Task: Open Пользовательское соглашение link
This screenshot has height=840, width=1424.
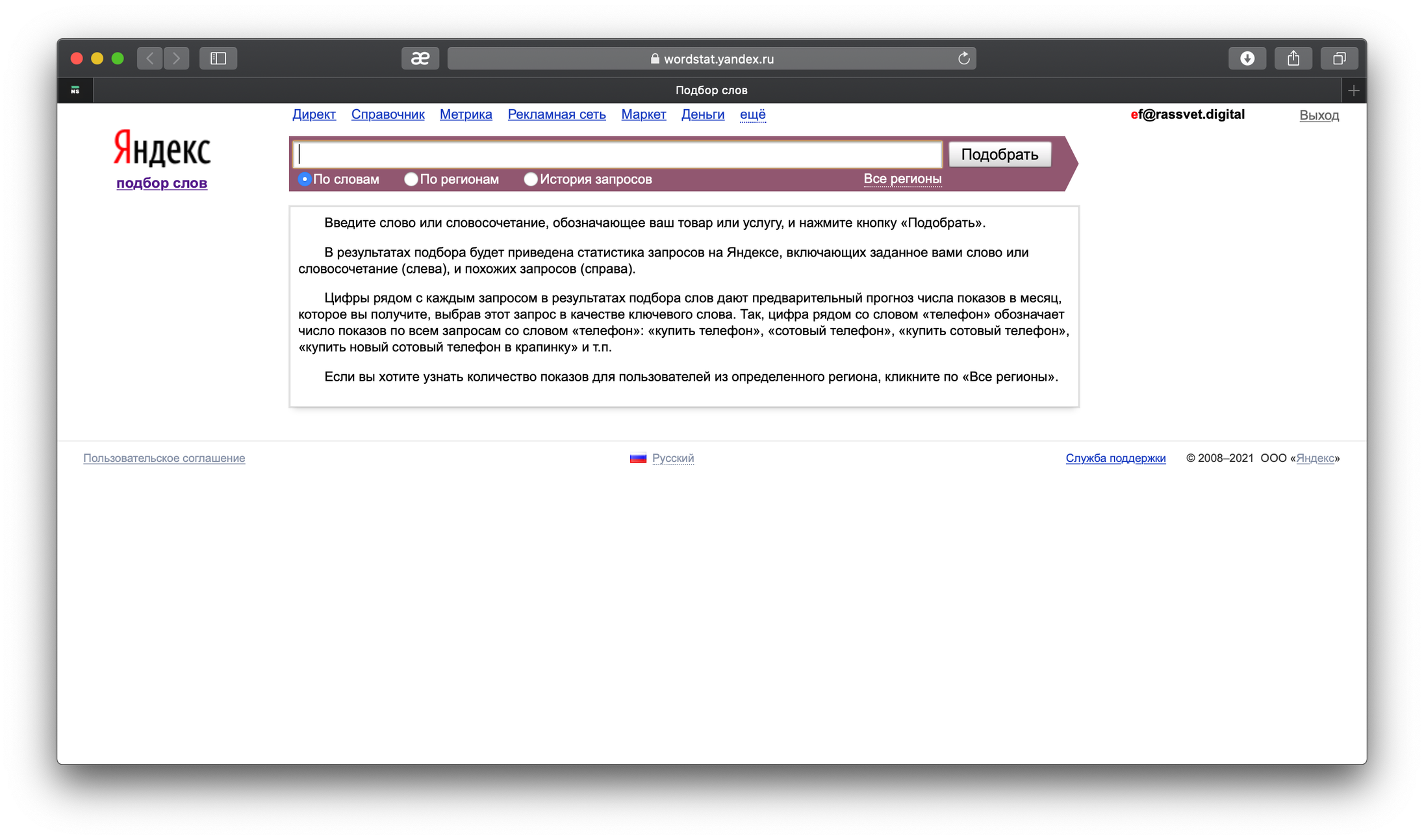Action: 164,458
